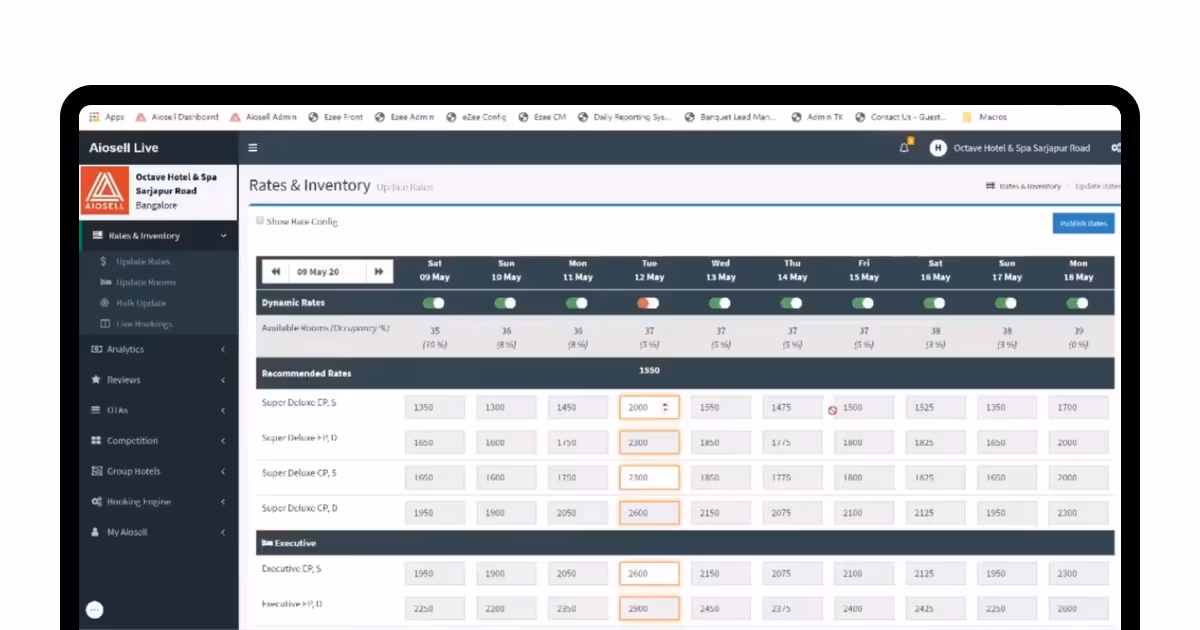1200x630 pixels.
Task: Go to next dates with forward arrow
Action: 379,271
